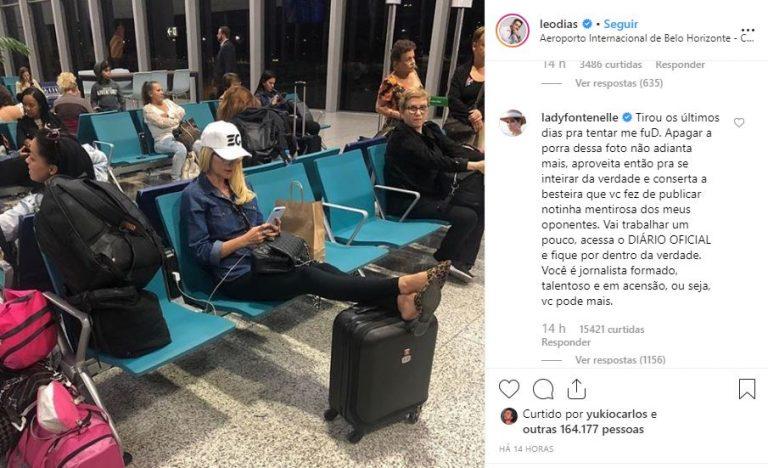Open the three-dots options menu

tap(748, 30)
